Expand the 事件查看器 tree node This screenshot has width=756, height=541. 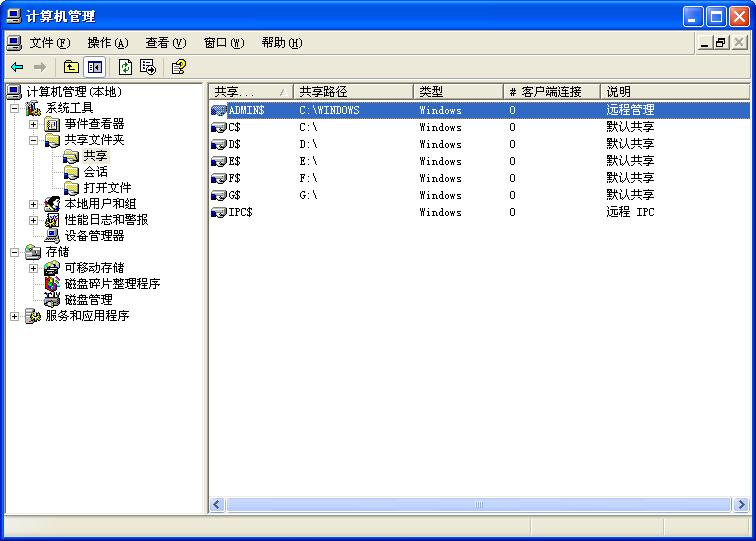(x=33, y=124)
